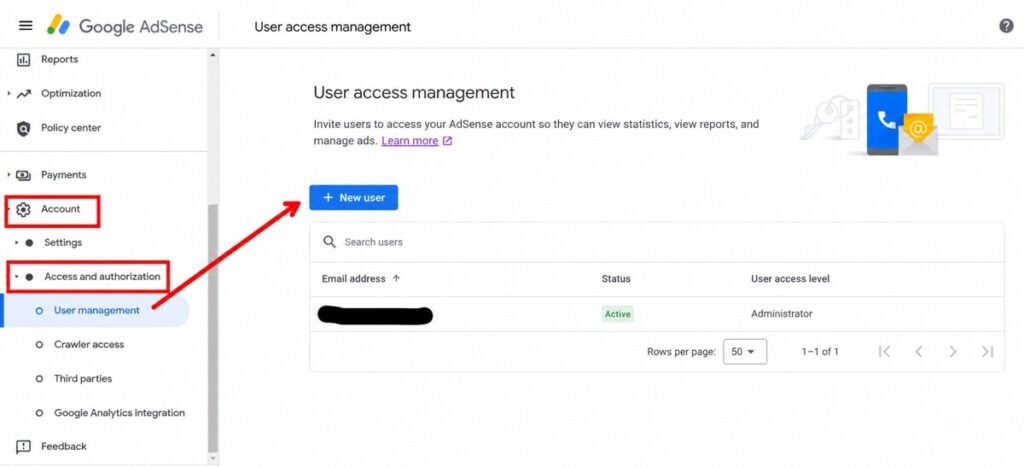This screenshot has height=467, width=1024.
Task: Open the help question mark icon
Action: coord(1006,26)
